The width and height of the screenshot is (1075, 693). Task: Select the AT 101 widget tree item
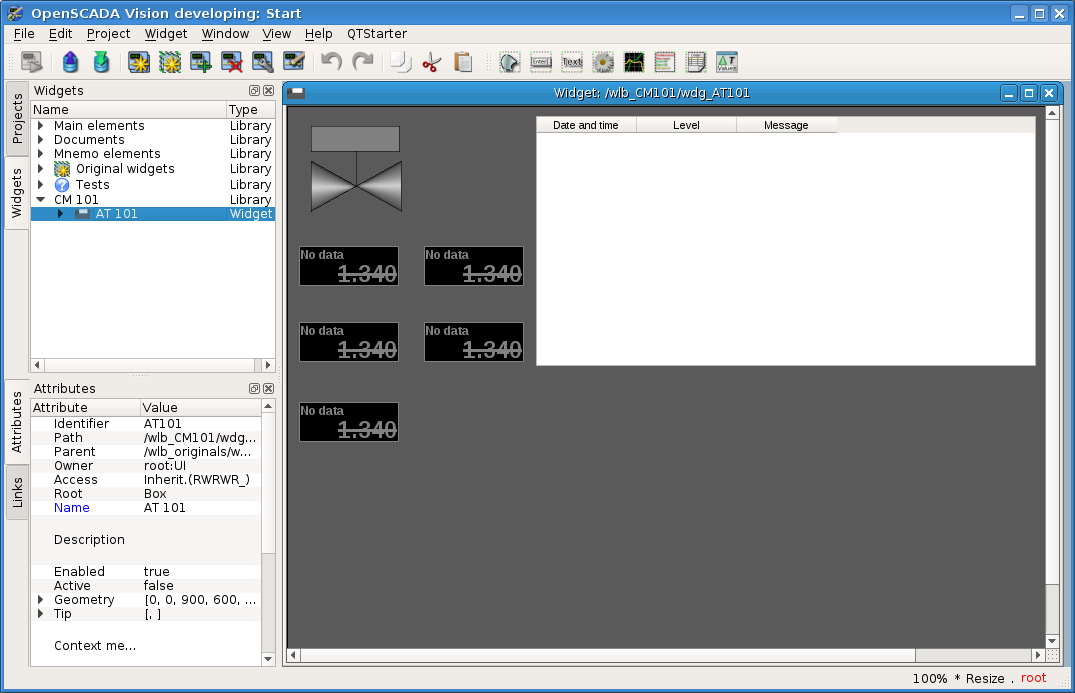tap(116, 214)
